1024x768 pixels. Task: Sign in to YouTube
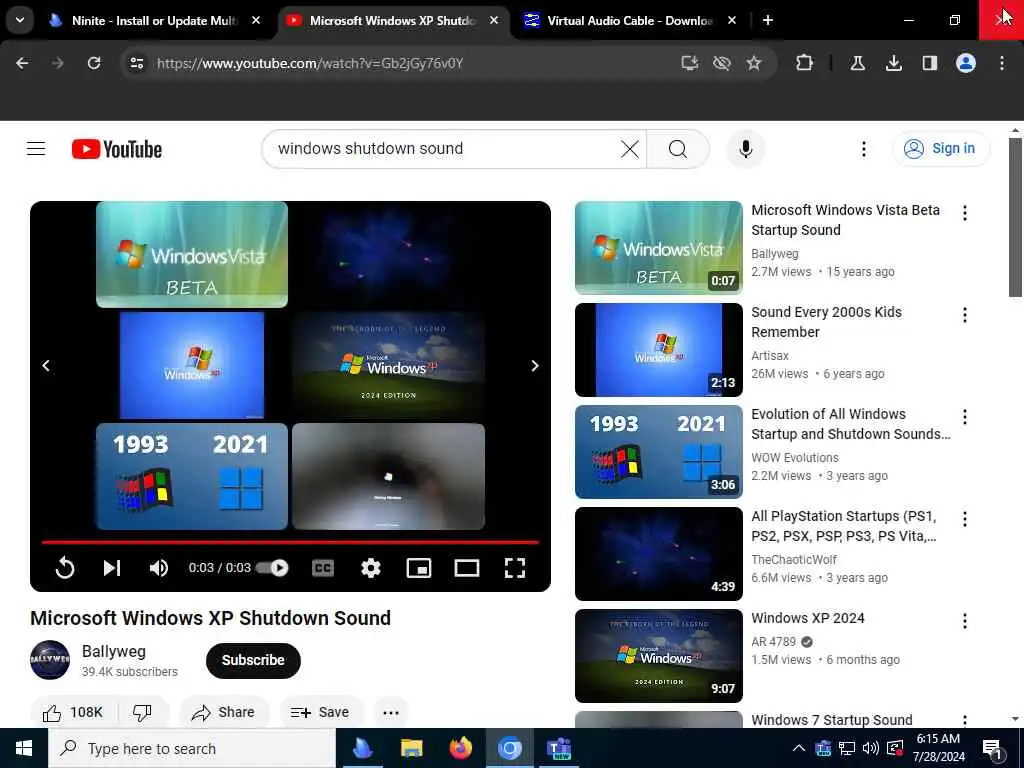[940, 149]
